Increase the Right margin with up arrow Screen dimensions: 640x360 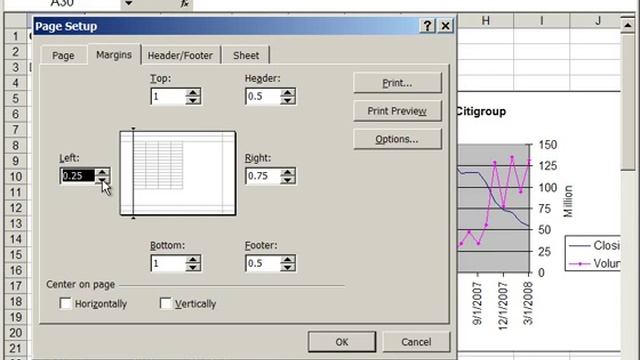287,172
